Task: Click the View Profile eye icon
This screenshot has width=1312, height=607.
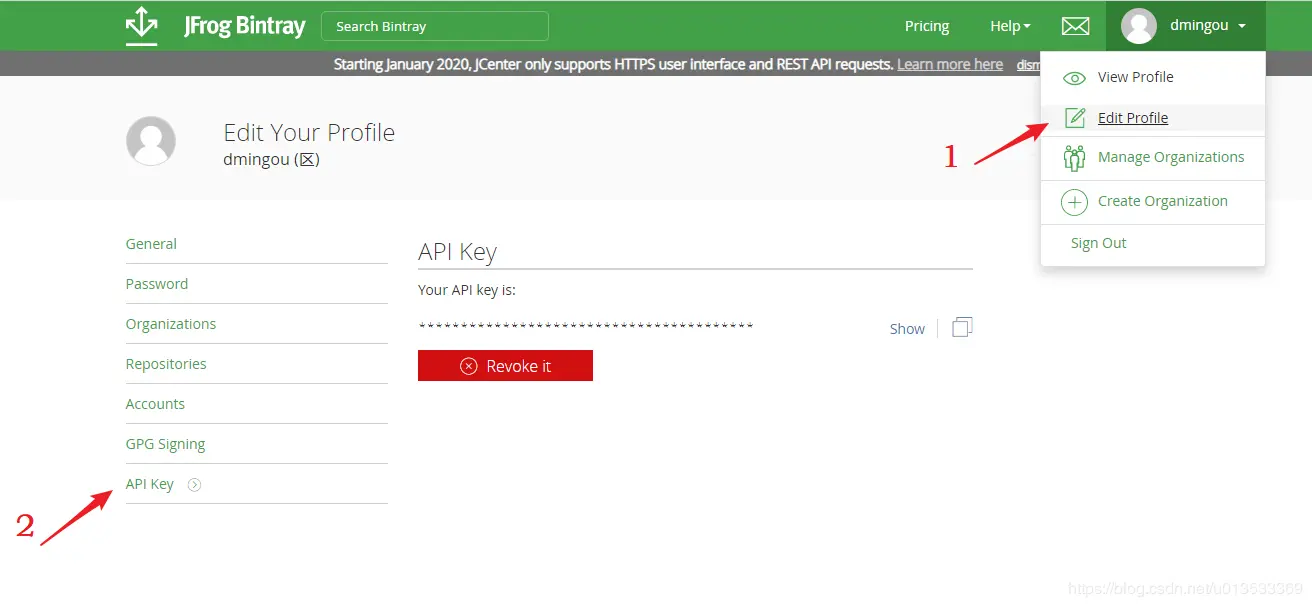Action: pyautogui.click(x=1074, y=78)
